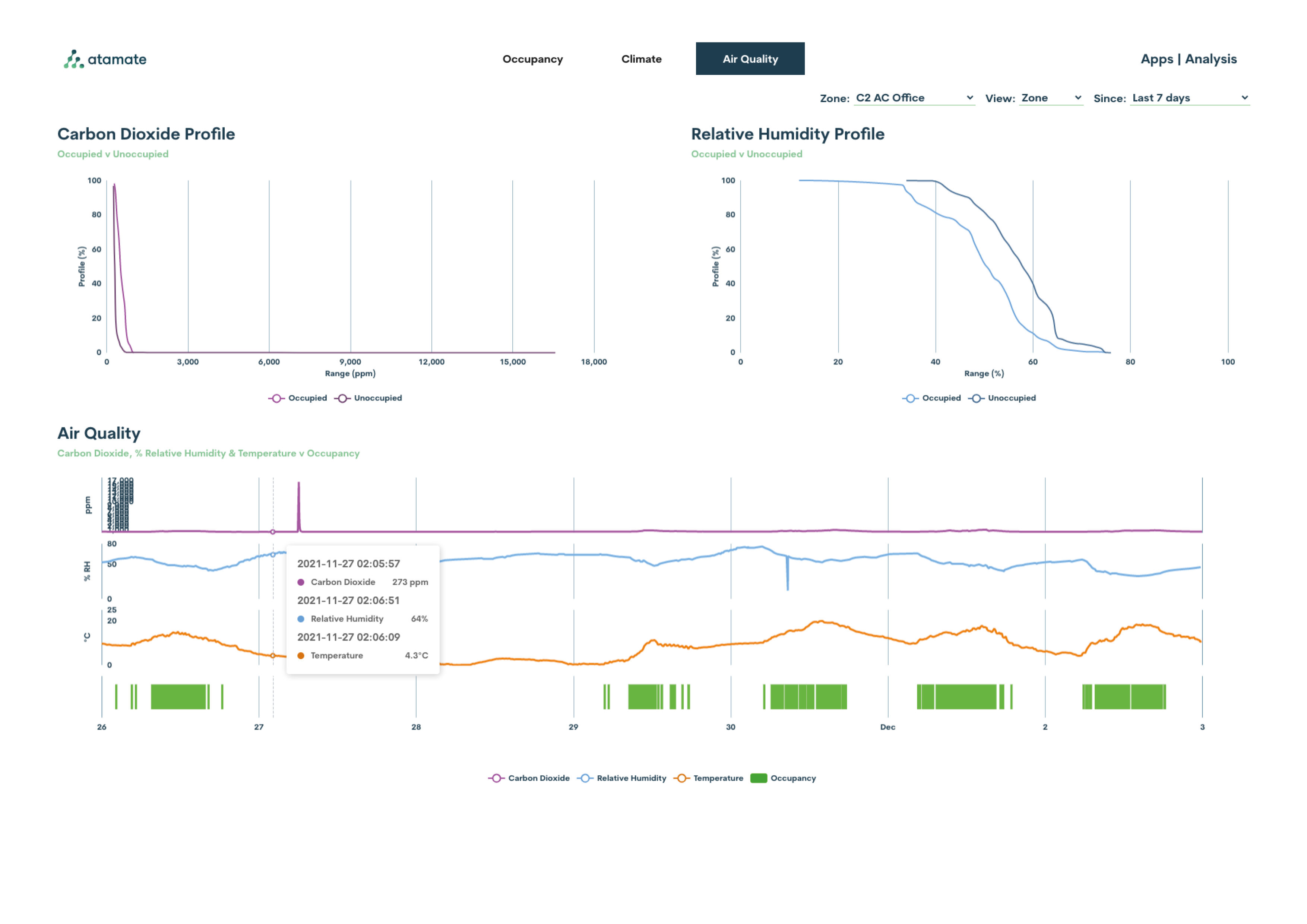Click the 4.3°C Temperature tooltip value
1307x924 pixels.
pos(416,655)
